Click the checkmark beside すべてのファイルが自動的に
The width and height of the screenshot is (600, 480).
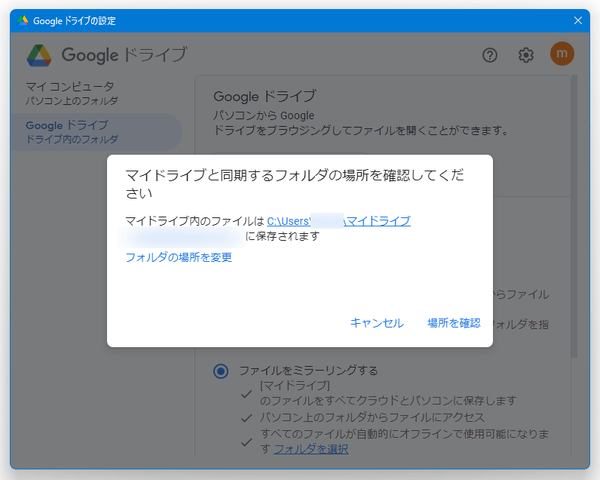click(246, 441)
